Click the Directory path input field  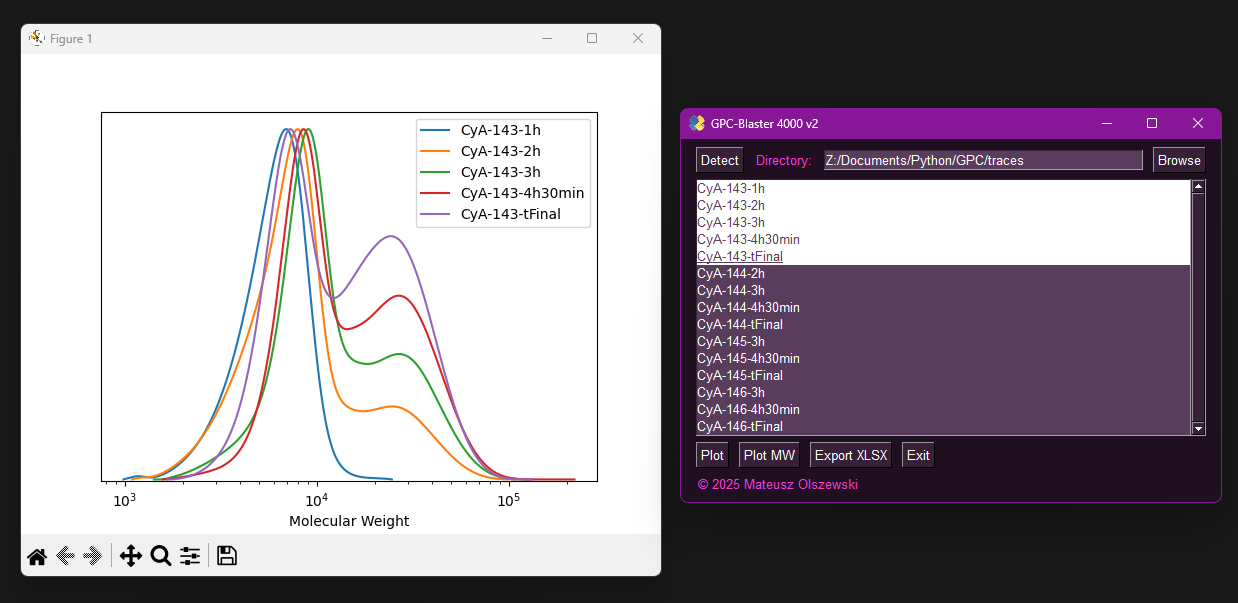[x=982, y=160]
